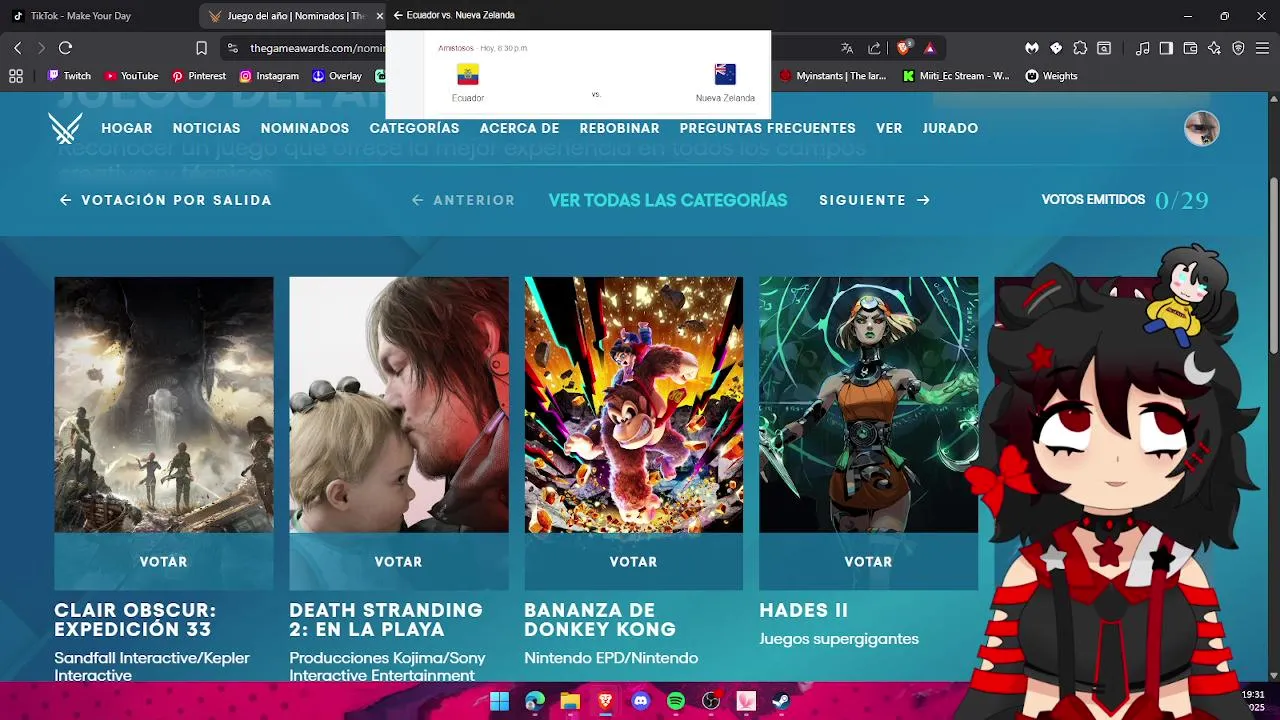Open Microsoft Edge from the taskbar
Screen dimensions: 1280x720
tap(535, 701)
